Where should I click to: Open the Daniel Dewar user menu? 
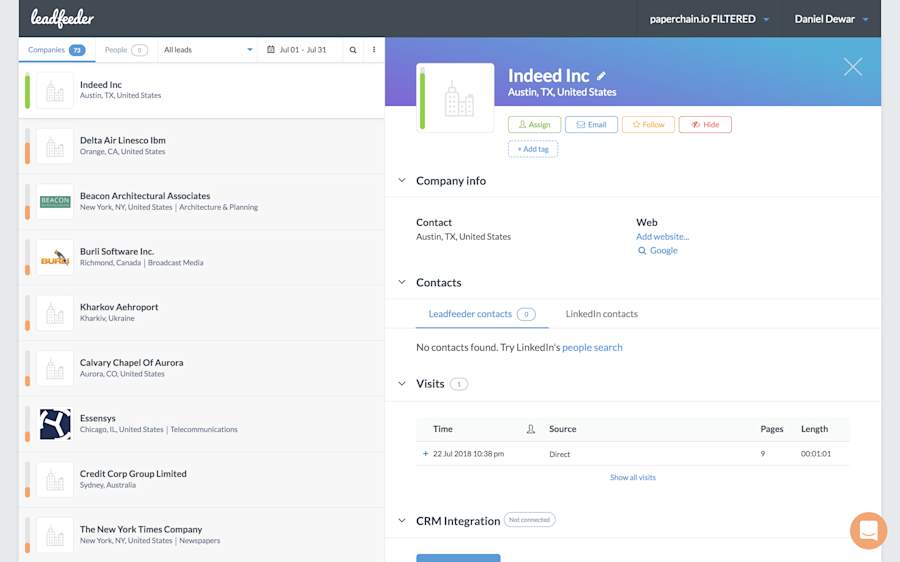pyautogui.click(x=831, y=19)
